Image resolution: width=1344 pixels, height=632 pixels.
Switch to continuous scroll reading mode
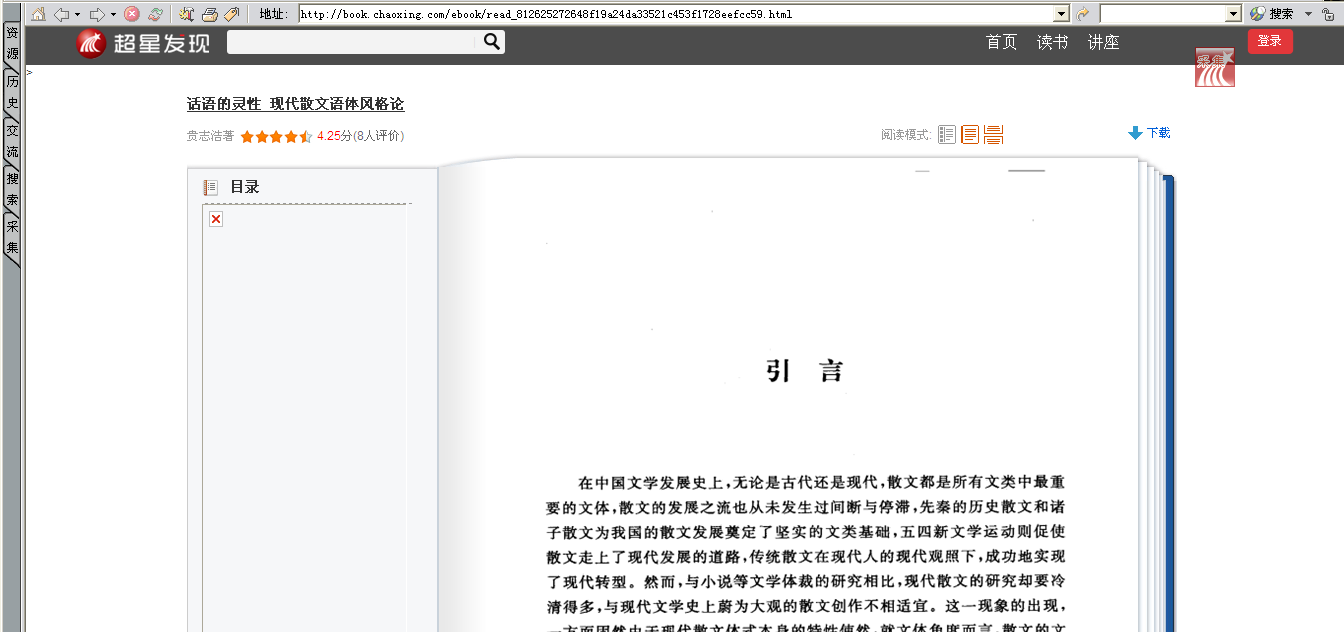point(993,134)
